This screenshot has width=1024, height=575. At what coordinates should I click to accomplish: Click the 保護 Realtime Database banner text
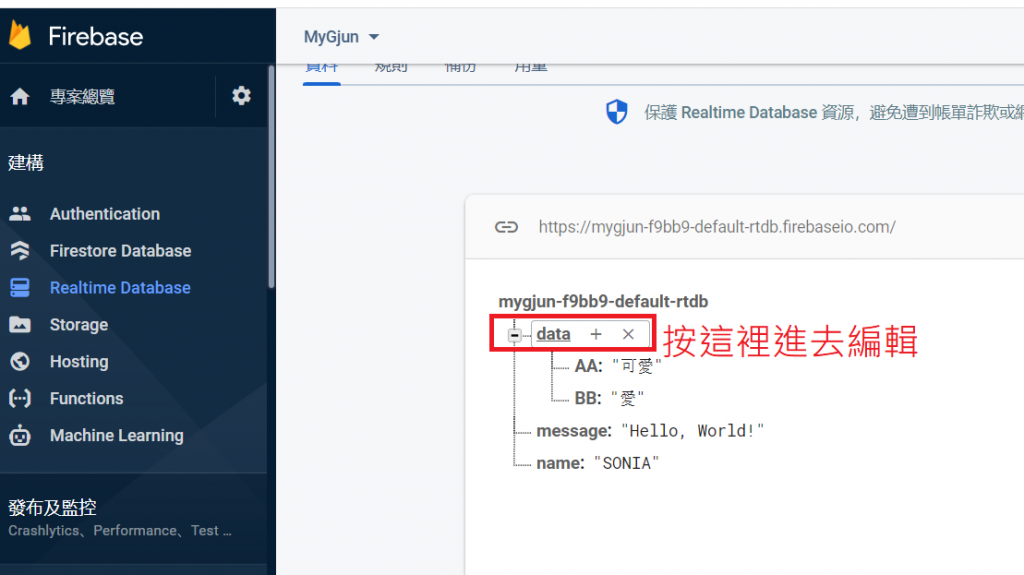pos(833,112)
